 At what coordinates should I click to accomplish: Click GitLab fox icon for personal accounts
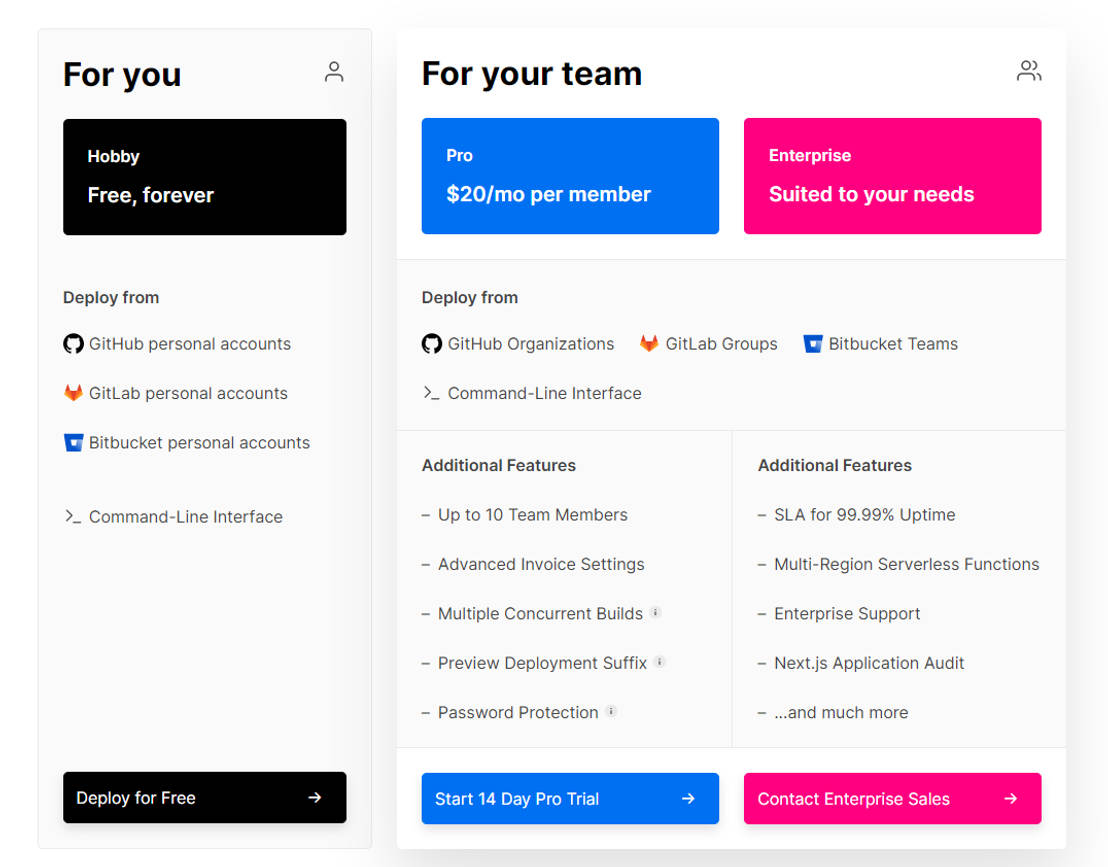click(73, 393)
